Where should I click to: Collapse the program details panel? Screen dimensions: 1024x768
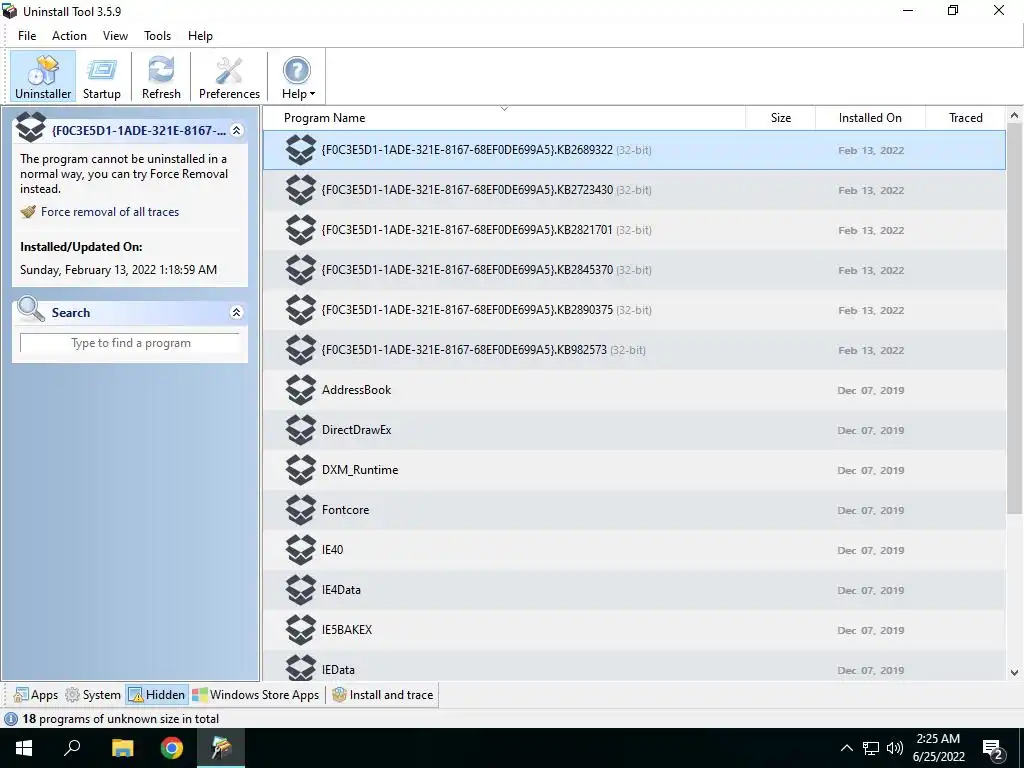(236, 131)
